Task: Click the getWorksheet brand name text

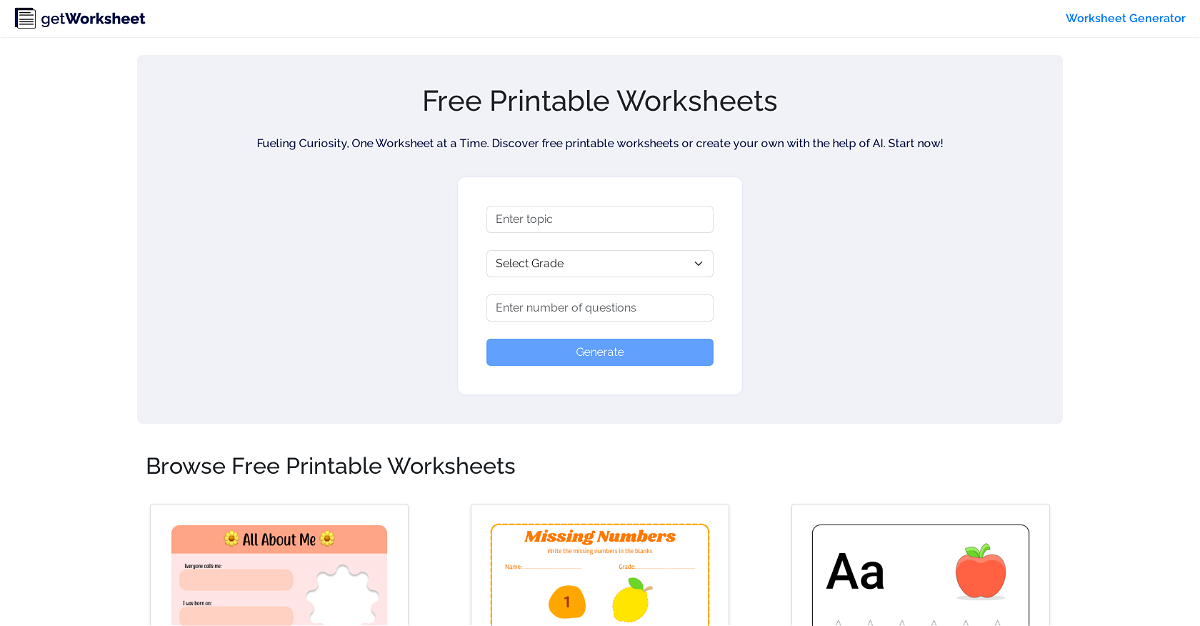Action: click(93, 18)
